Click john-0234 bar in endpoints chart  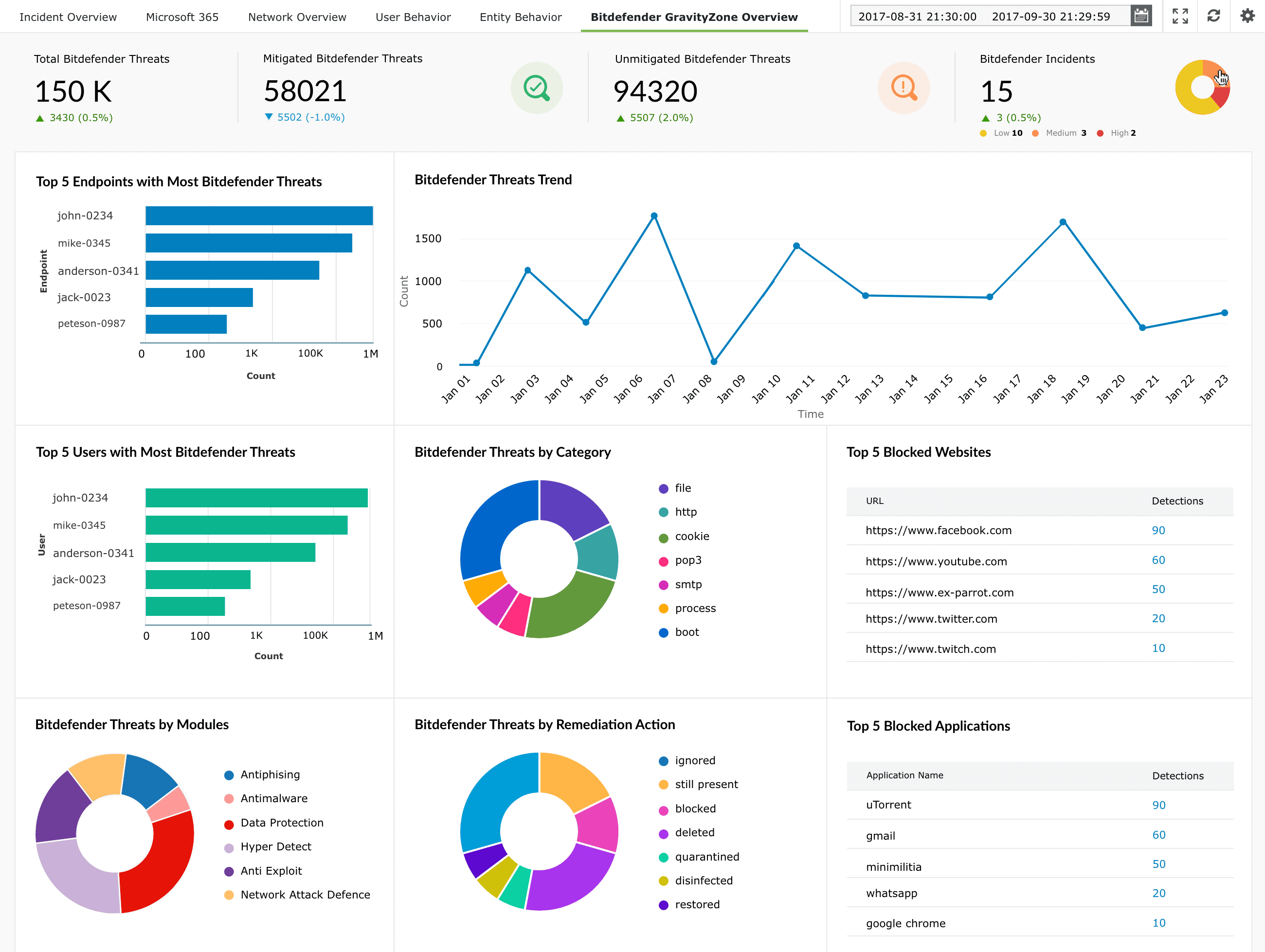(259, 216)
